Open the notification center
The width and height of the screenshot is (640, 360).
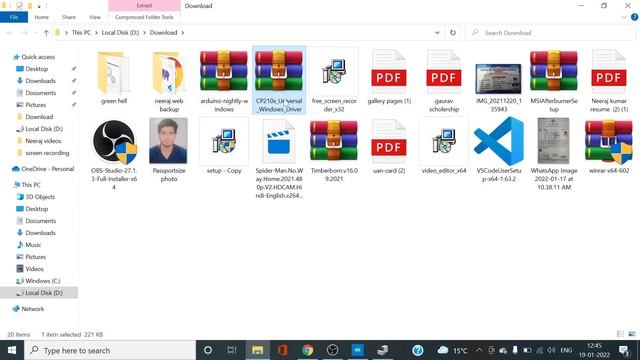[x=624, y=350]
